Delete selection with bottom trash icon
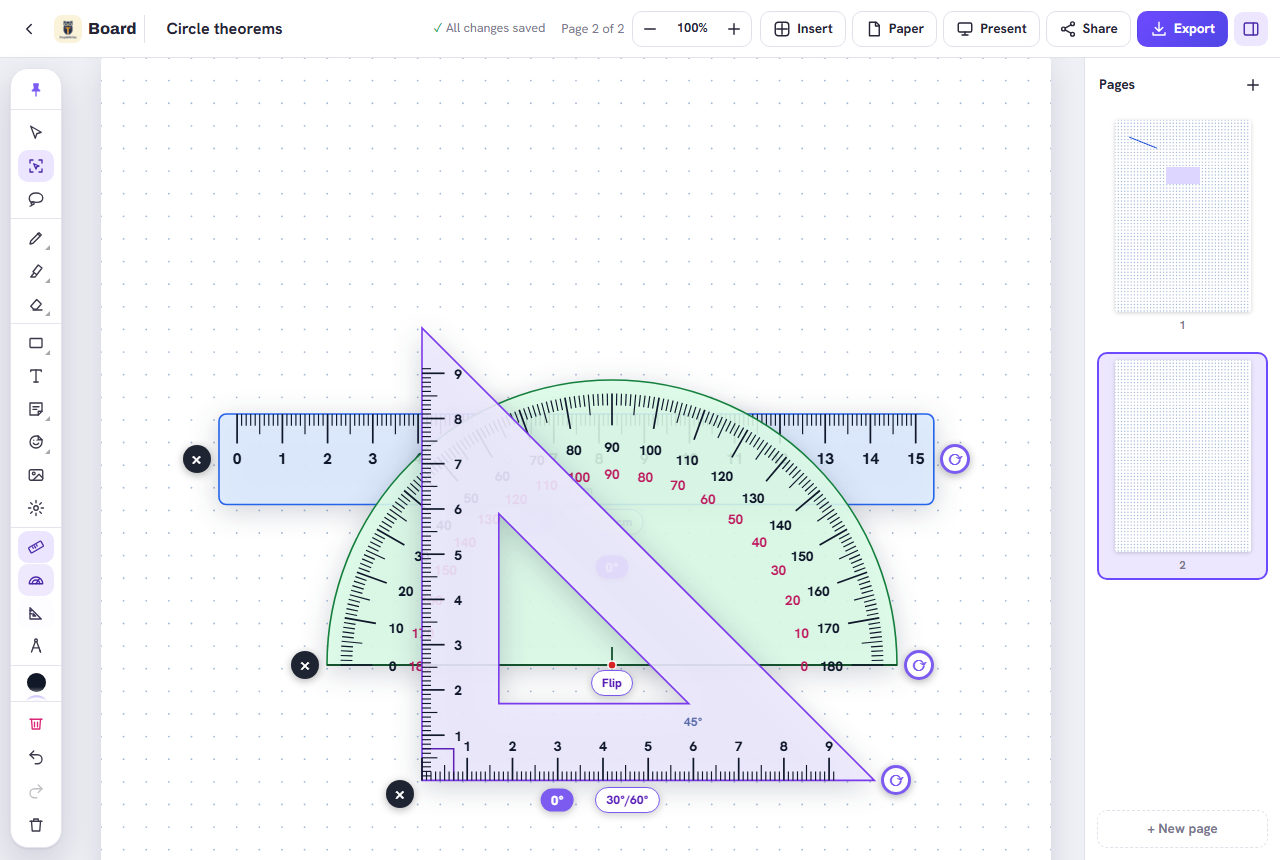1280x860 pixels. pyautogui.click(x=36, y=825)
